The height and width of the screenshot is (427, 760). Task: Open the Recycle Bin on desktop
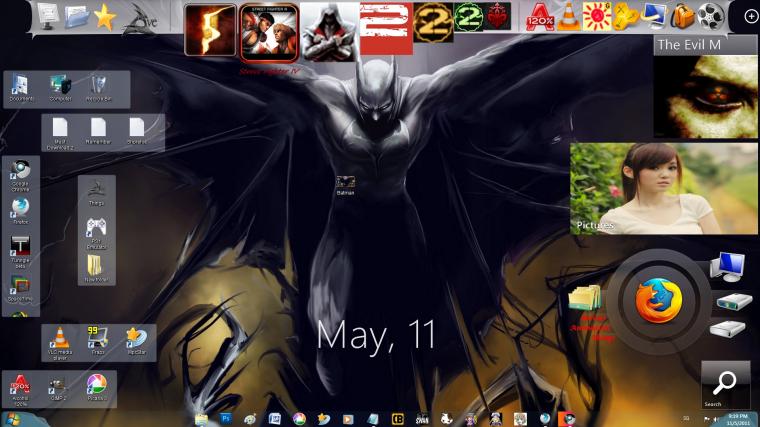point(98,88)
